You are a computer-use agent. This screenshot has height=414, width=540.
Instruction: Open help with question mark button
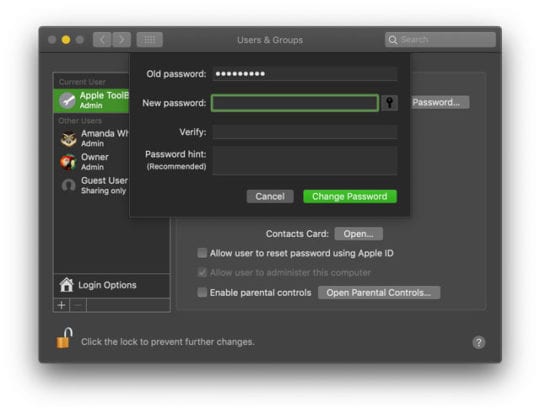[x=478, y=342]
